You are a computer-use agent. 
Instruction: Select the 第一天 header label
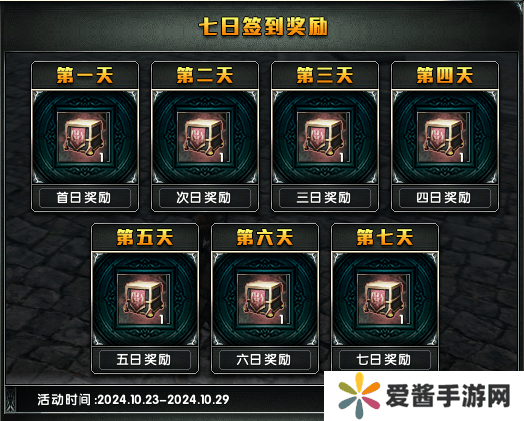(85, 75)
